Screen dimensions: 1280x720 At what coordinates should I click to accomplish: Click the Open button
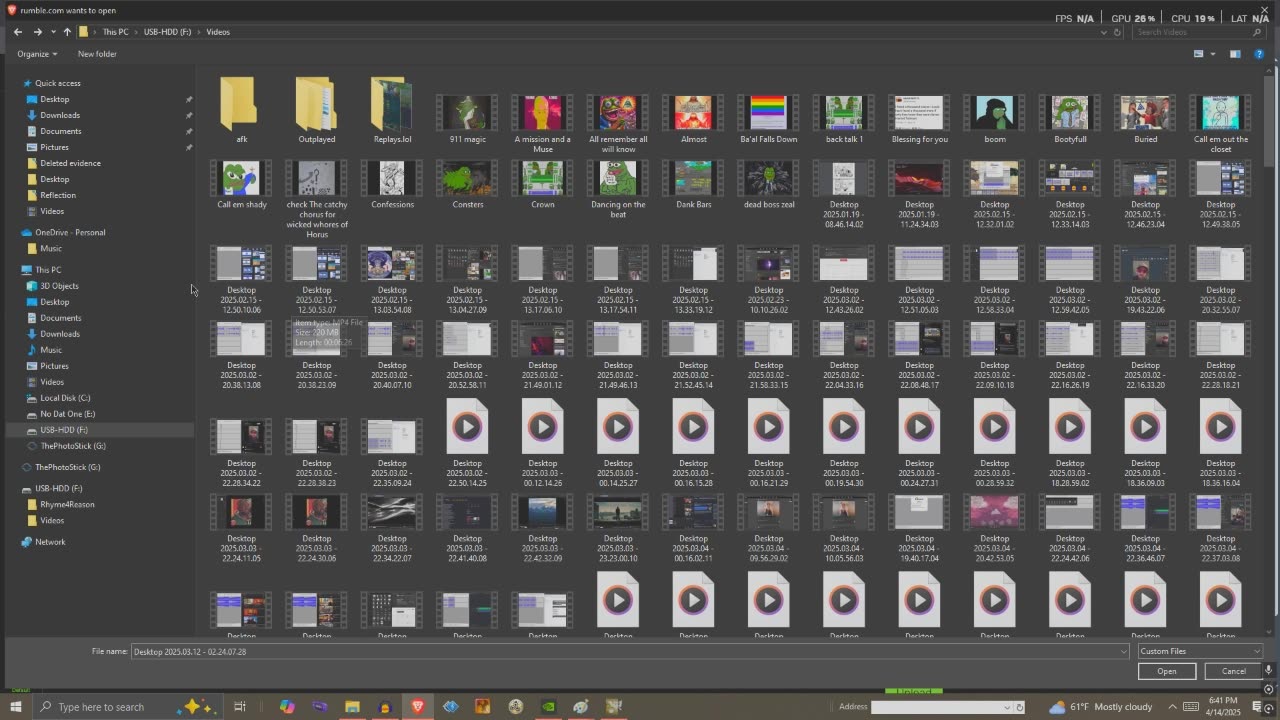[x=1167, y=671]
